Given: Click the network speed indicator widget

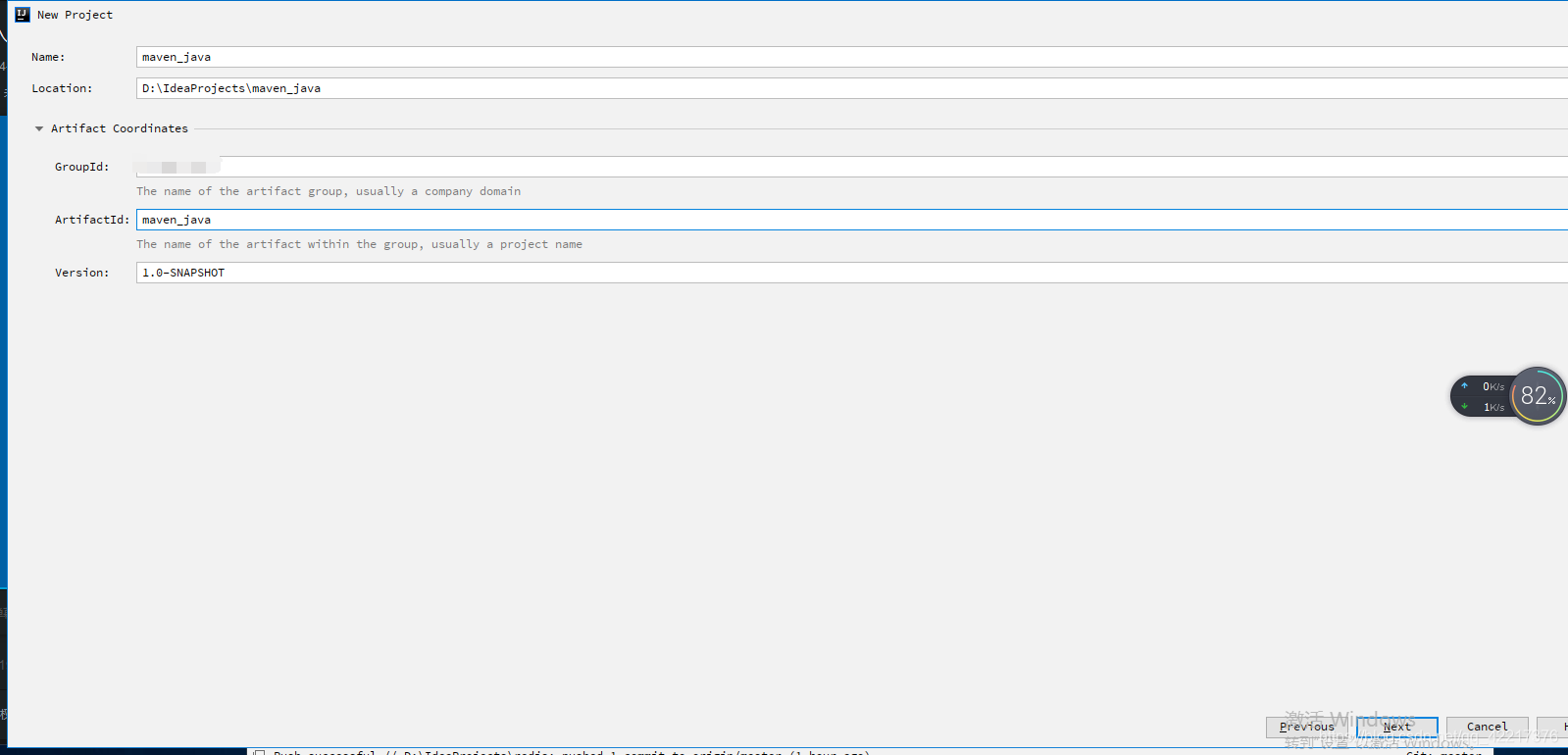Looking at the screenshot, I should [1483, 396].
